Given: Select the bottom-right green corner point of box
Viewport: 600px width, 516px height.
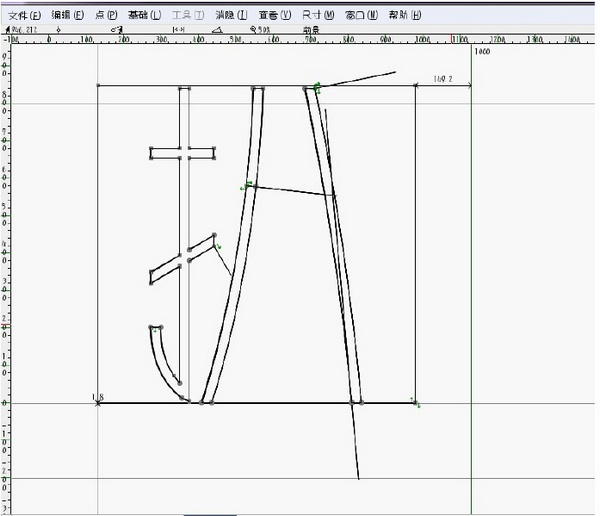Looking at the screenshot, I should coord(417,404).
